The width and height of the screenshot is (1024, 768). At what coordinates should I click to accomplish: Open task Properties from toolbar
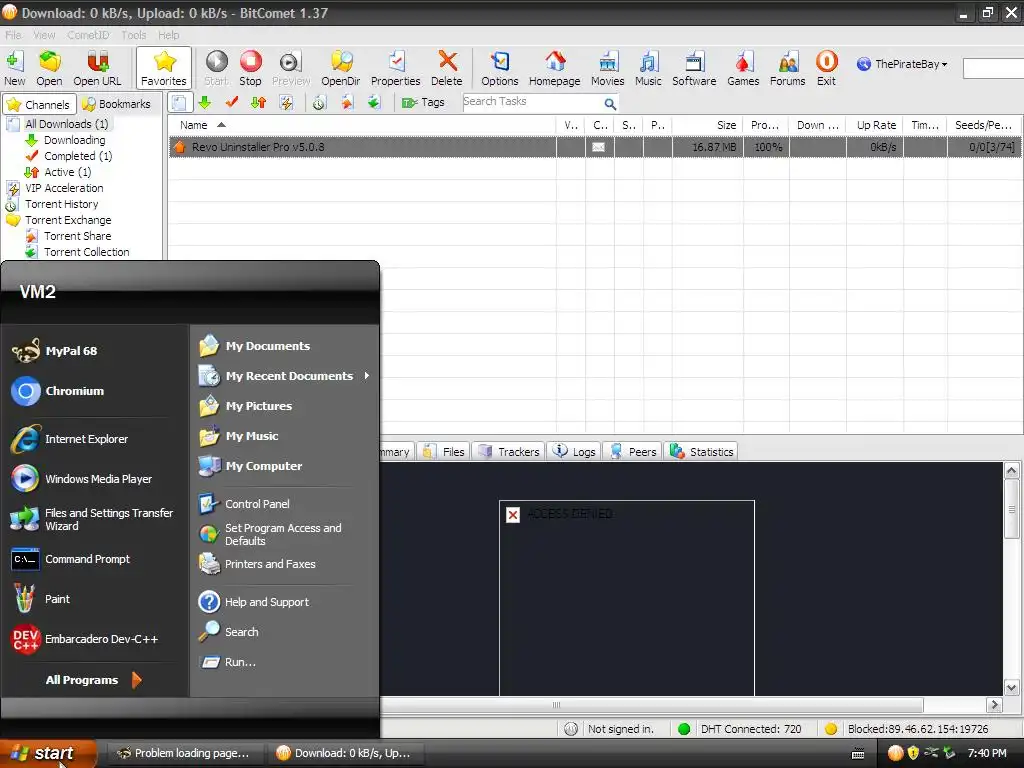click(395, 69)
